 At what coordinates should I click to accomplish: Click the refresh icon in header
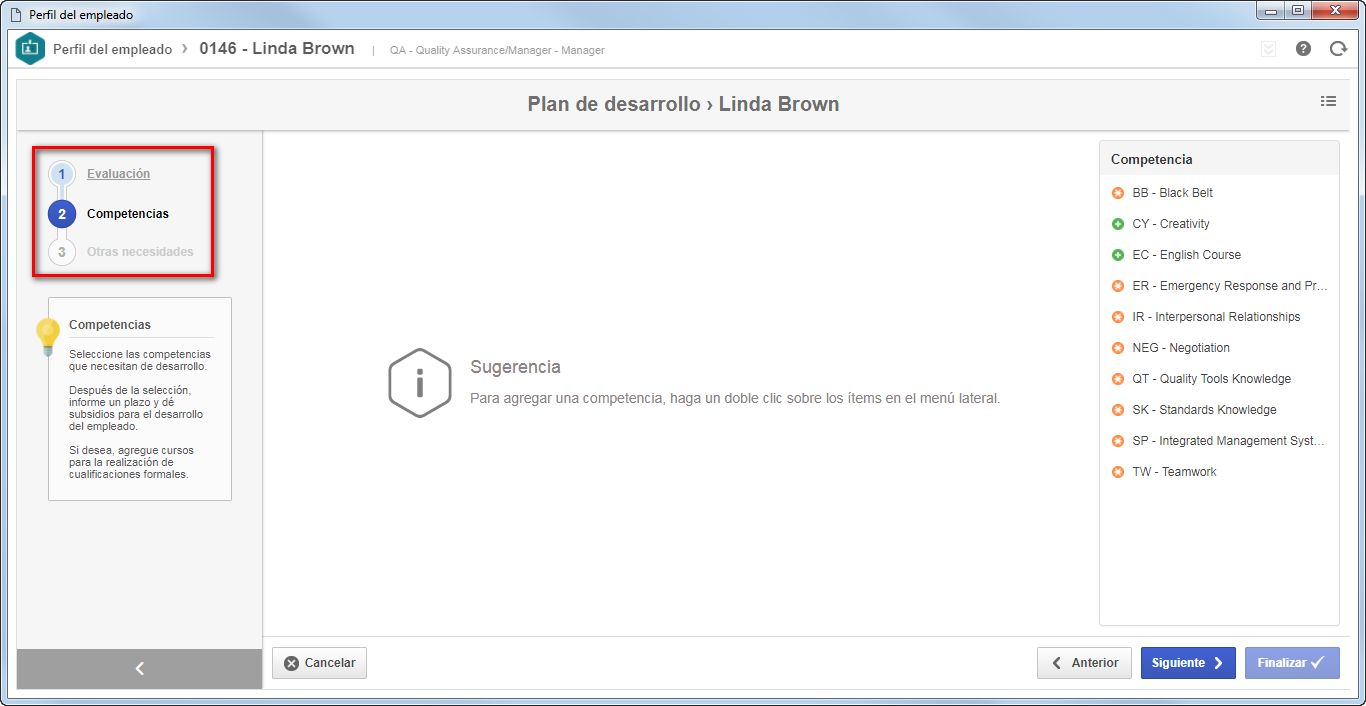point(1338,48)
